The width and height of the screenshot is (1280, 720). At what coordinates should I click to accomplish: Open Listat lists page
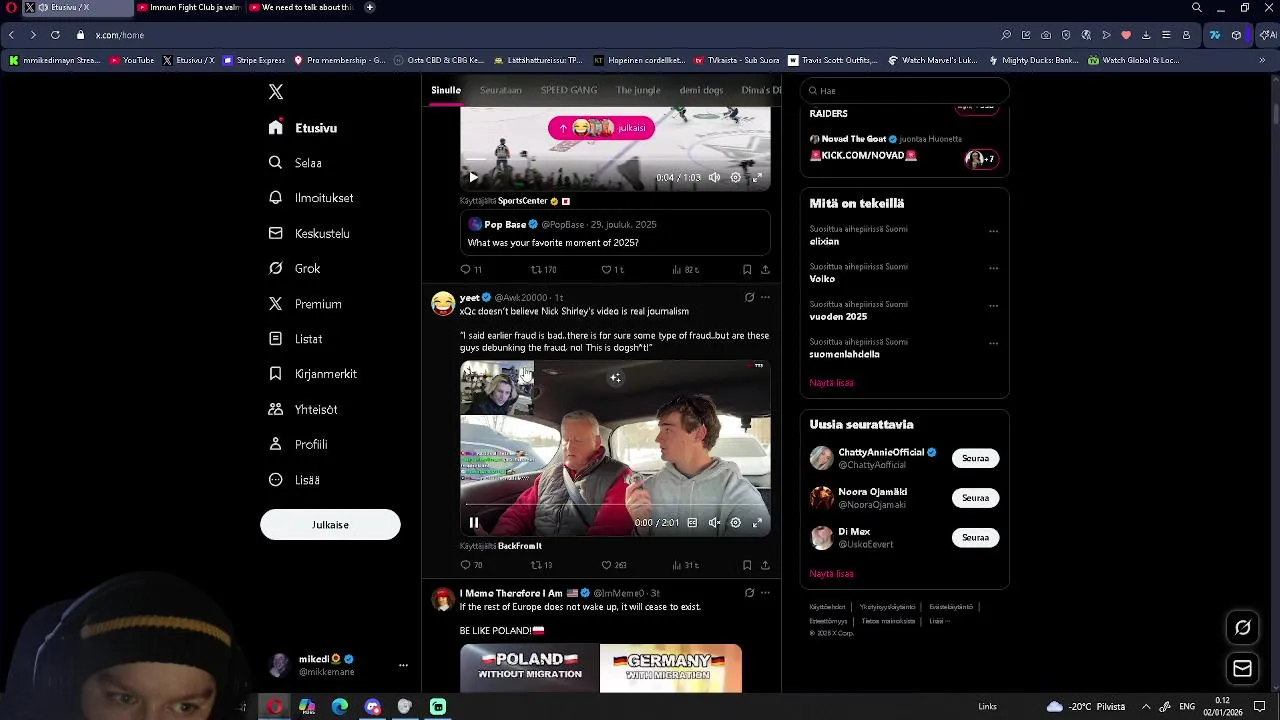click(x=296, y=339)
